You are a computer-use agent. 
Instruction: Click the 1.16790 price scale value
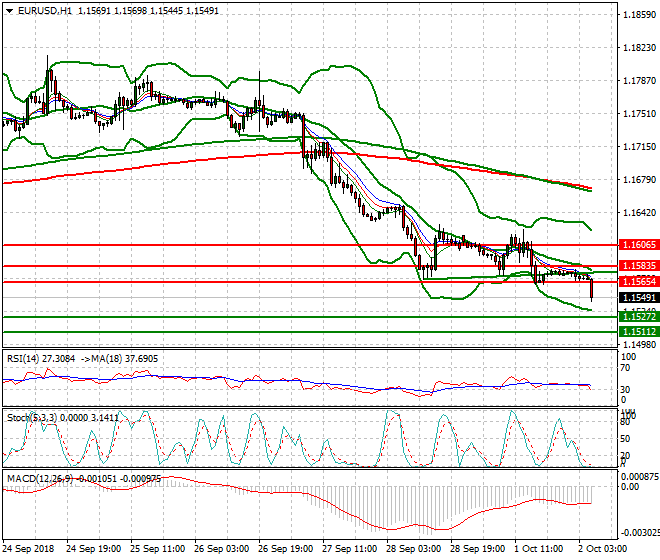pos(639,179)
